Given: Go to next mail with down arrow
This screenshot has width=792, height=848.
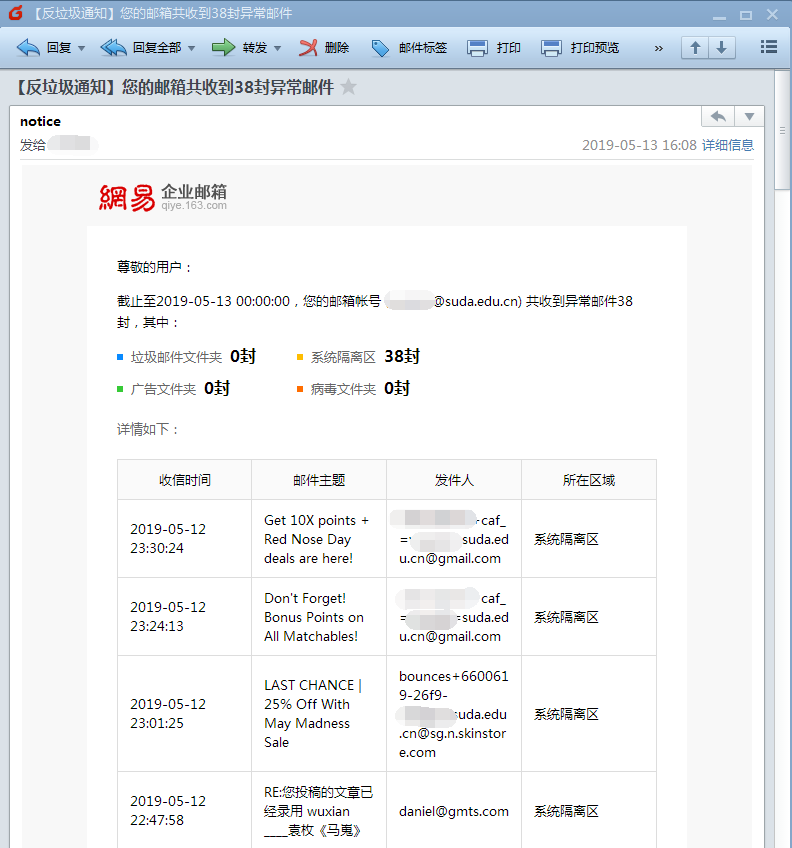Looking at the screenshot, I should pos(720,48).
